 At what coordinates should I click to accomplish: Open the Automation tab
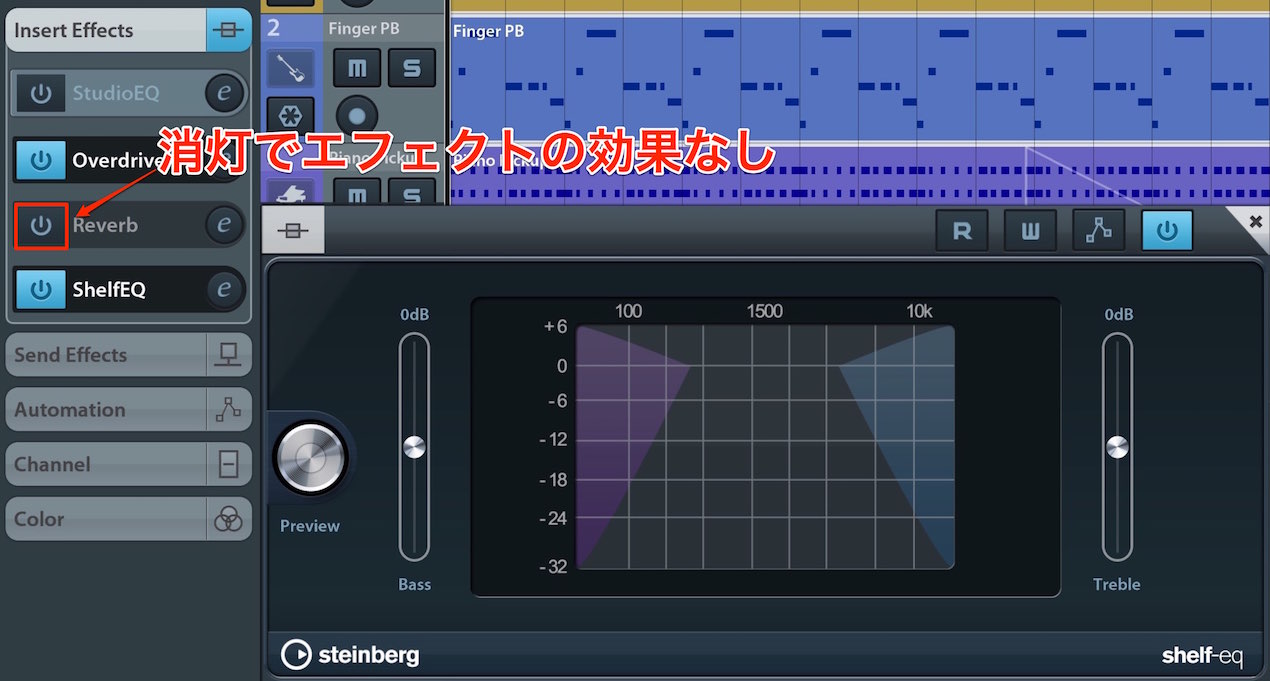click(128, 410)
